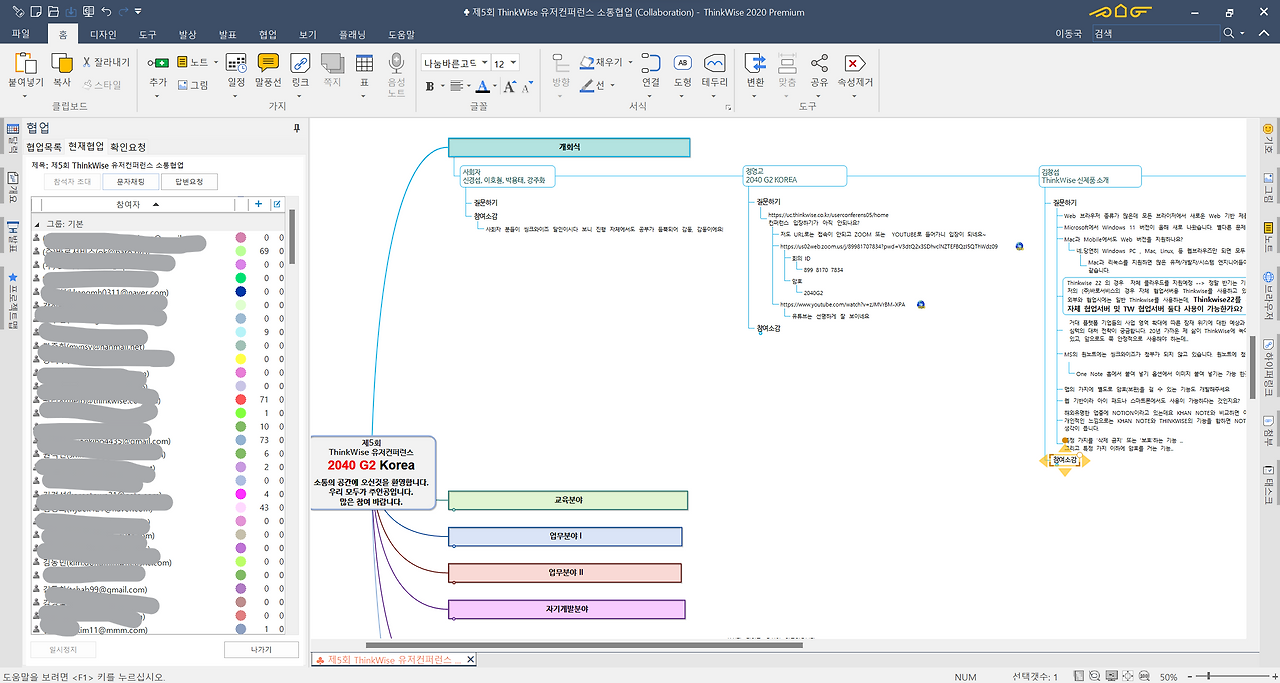The height and width of the screenshot is (683, 1280).
Task: Click the 자기계발분야 topic node
Action: pos(567,609)
